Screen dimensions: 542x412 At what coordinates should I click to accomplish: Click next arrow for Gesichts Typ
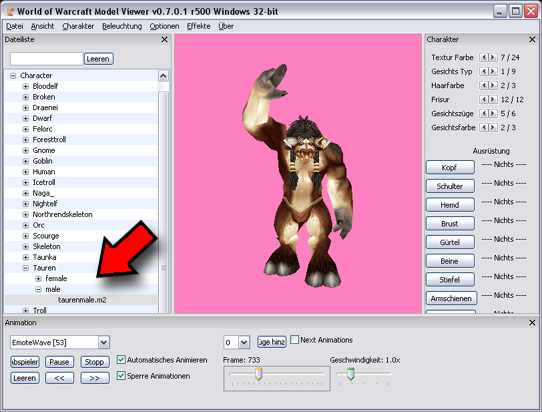point(493,72)
